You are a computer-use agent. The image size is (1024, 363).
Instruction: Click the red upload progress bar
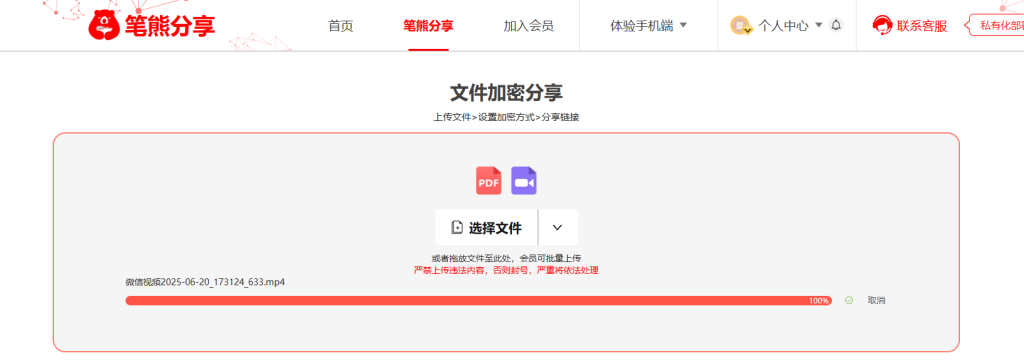pos(478,300)
